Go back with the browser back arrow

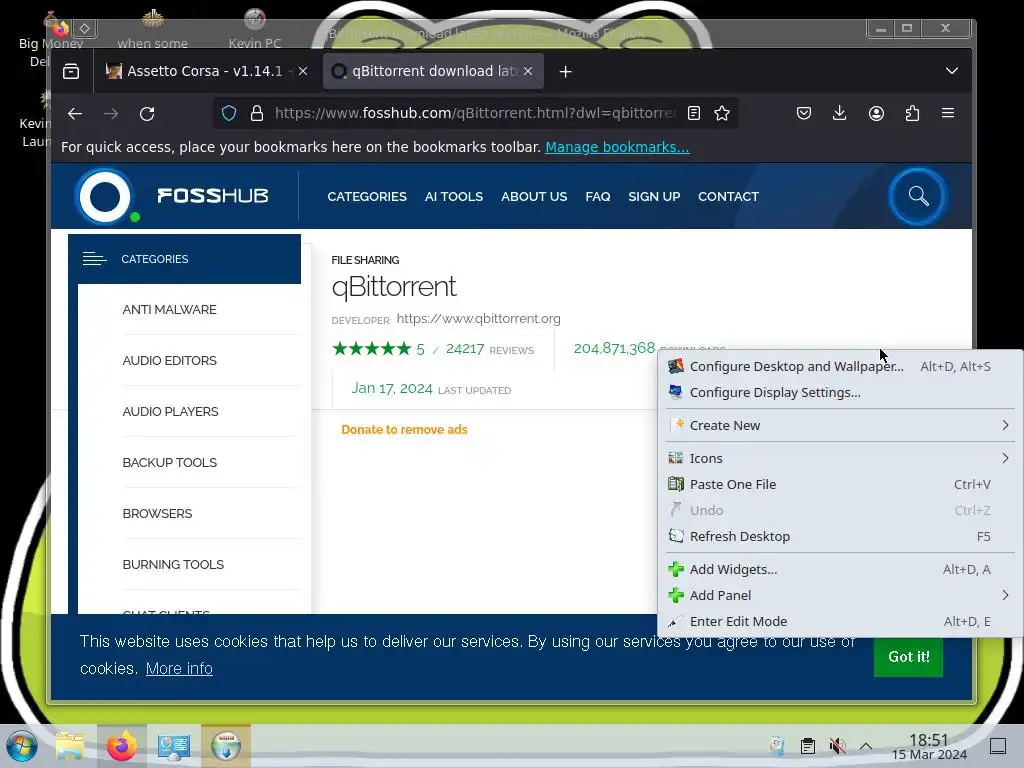pos(75,114)
